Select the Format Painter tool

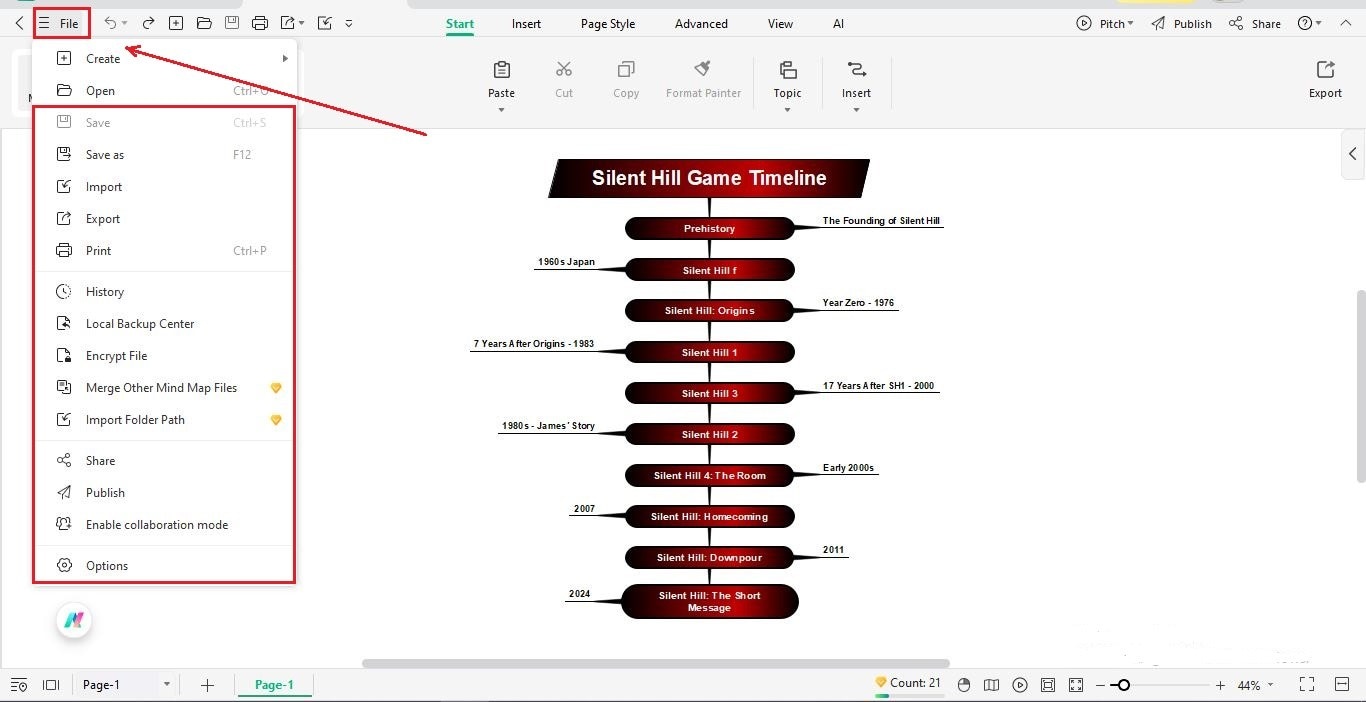[x=703, y=80]
